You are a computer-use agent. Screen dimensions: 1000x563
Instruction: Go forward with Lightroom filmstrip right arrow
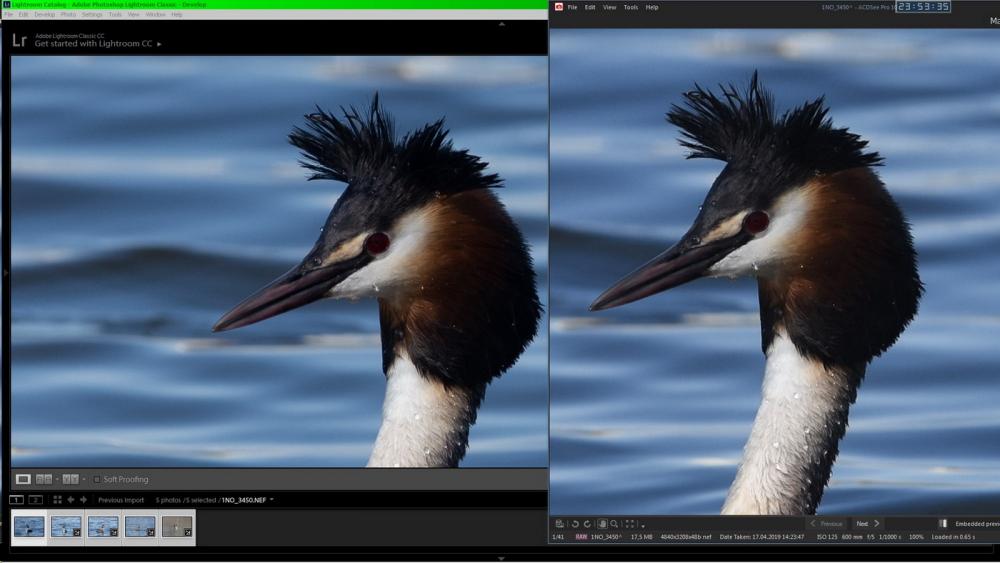coord(83,500)
